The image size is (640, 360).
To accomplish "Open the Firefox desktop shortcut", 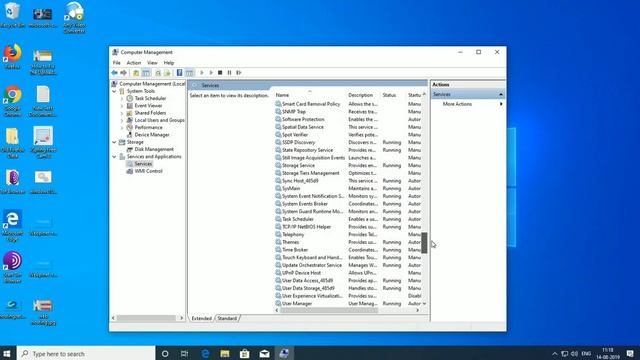I will (13, 57).
